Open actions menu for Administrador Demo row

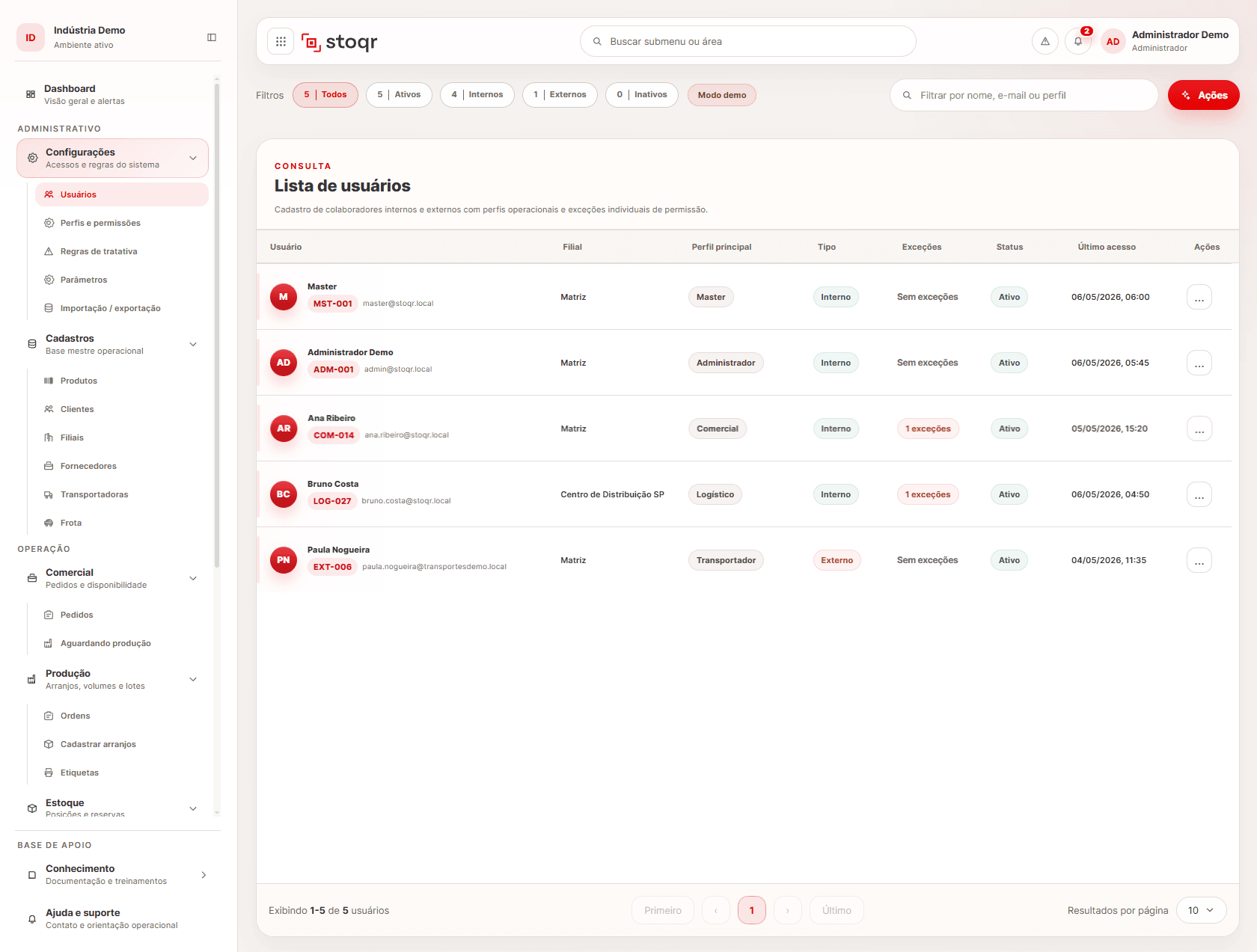coord(1199,363)
